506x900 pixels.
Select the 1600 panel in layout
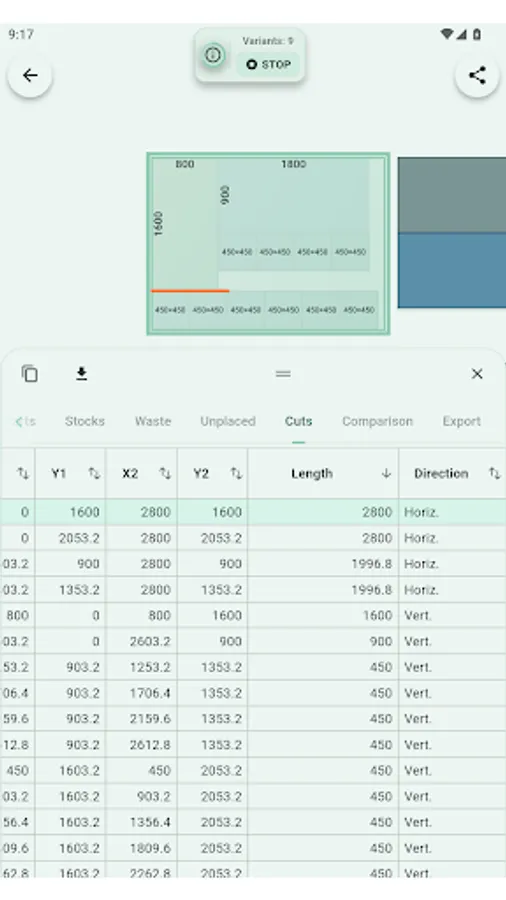[x=184, y=224]
